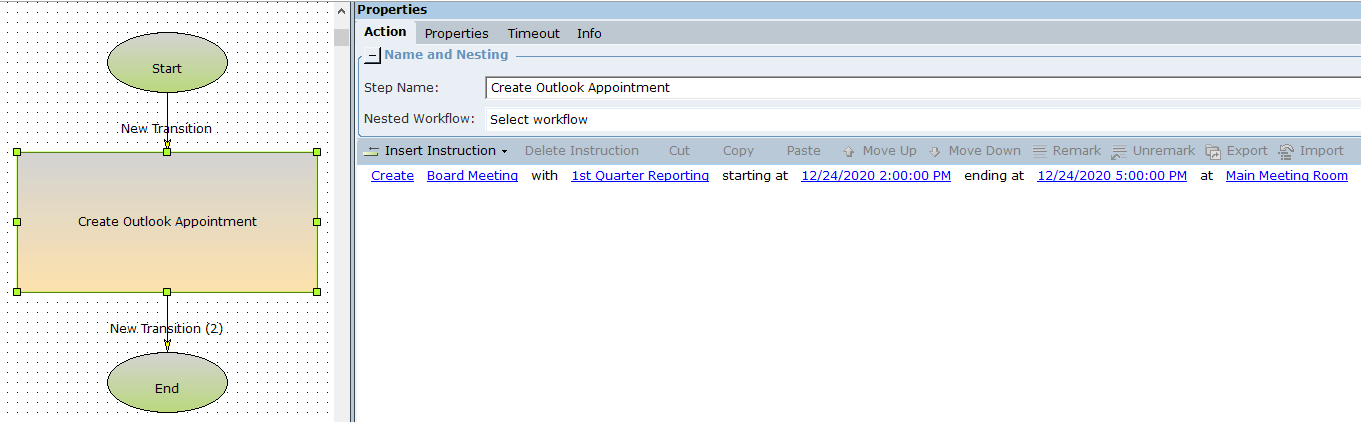This screenshot has width=1361, height=422.
Task: Click the Move Up arrow icon
Action: (849, 152)
